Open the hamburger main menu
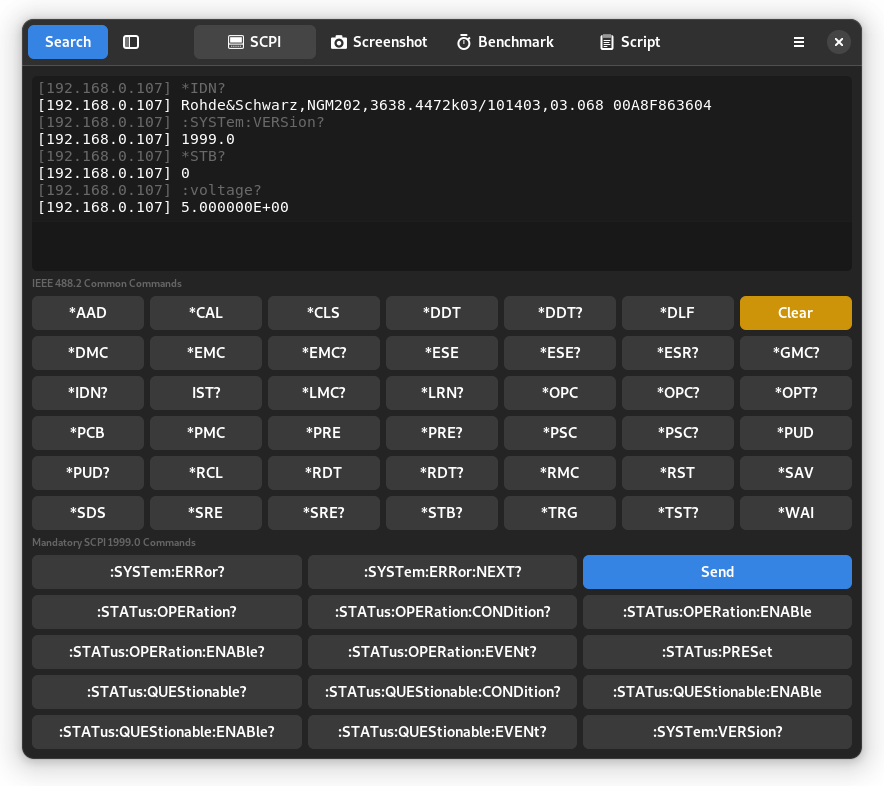 (x=799, y=42)
